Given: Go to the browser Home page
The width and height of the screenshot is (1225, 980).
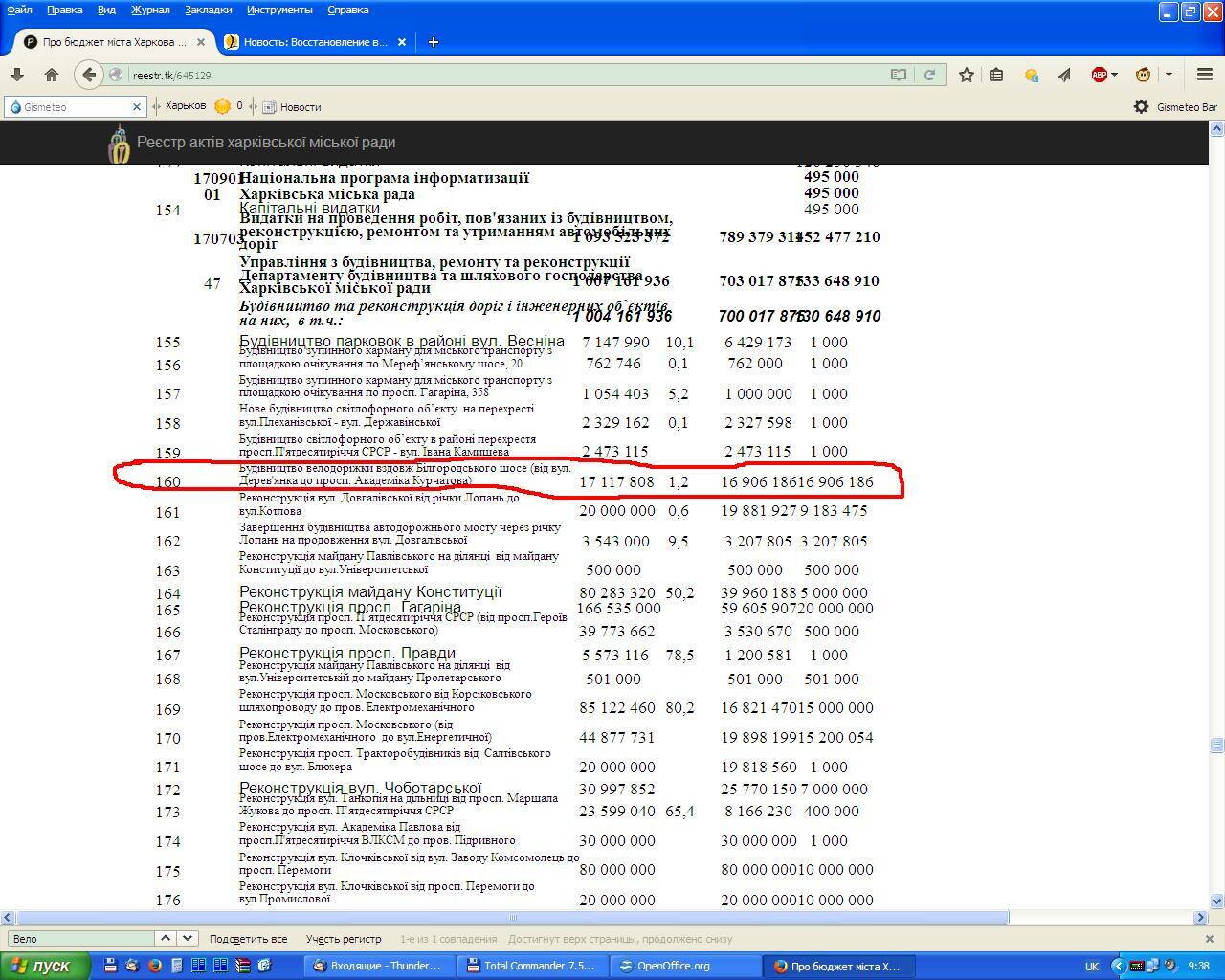Looking at the screenshot, I should 52,75.
